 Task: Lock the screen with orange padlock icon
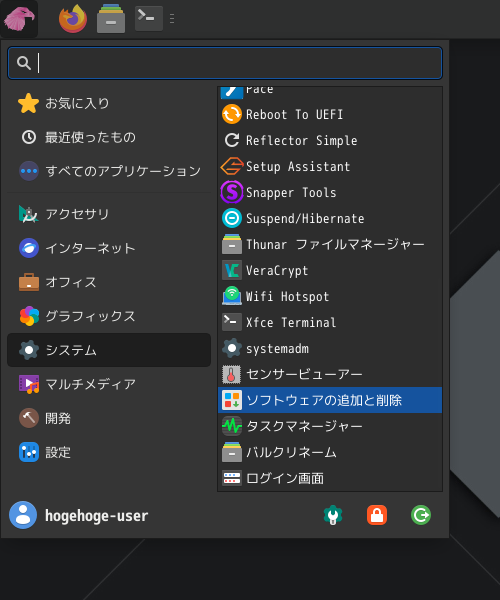(377, 515)
